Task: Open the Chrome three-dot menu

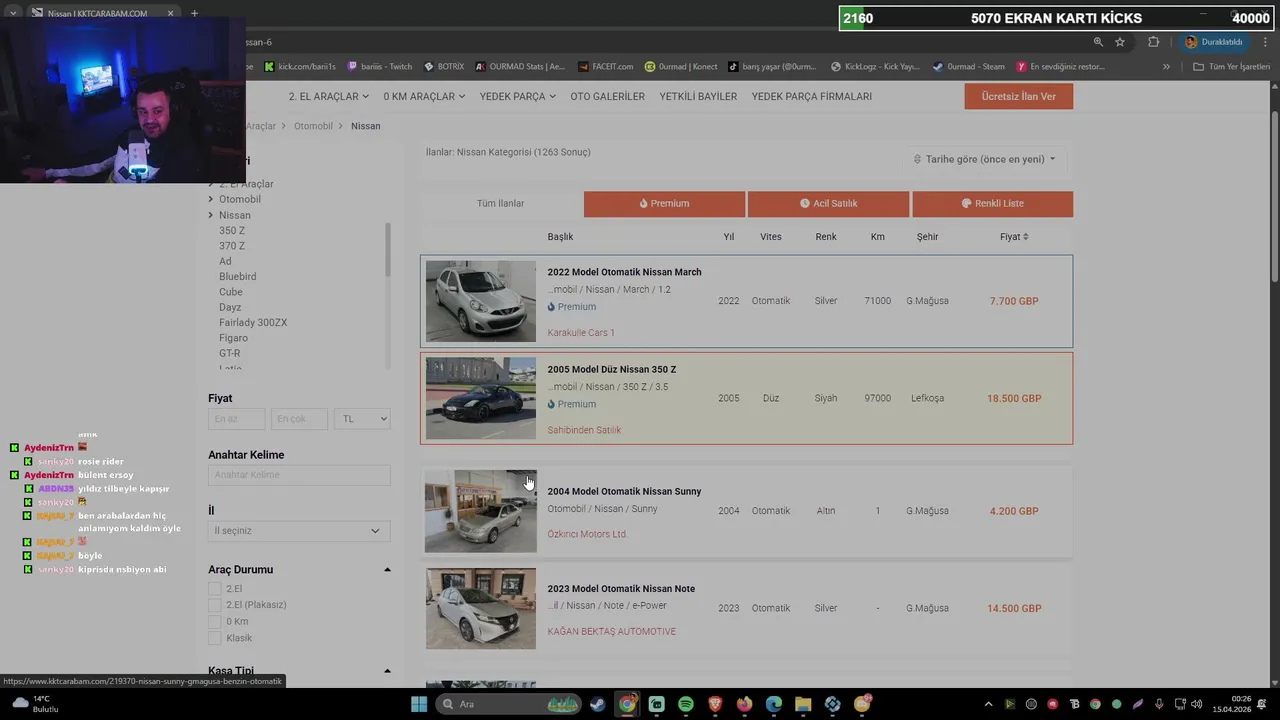Action: pyautogui.click(x=1264, y=42)
